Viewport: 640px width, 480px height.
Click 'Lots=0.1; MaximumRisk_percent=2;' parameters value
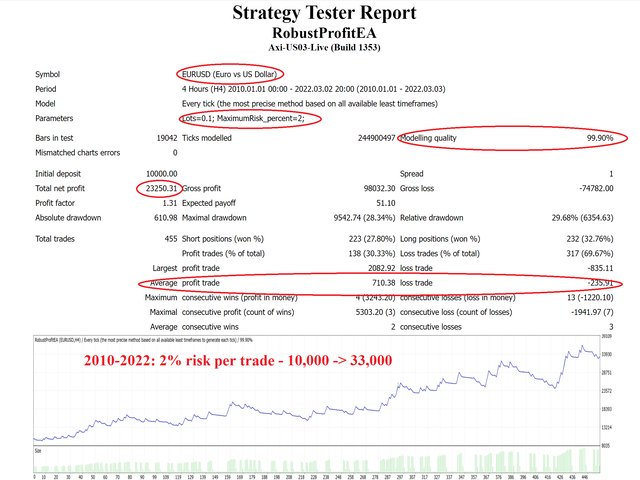pos(243,118)
